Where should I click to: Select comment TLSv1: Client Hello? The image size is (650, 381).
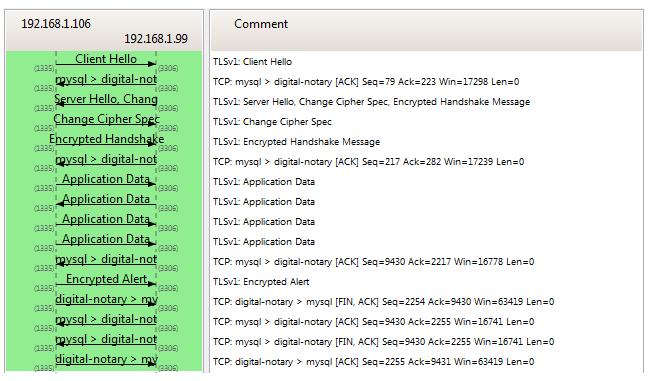(252, 62)
